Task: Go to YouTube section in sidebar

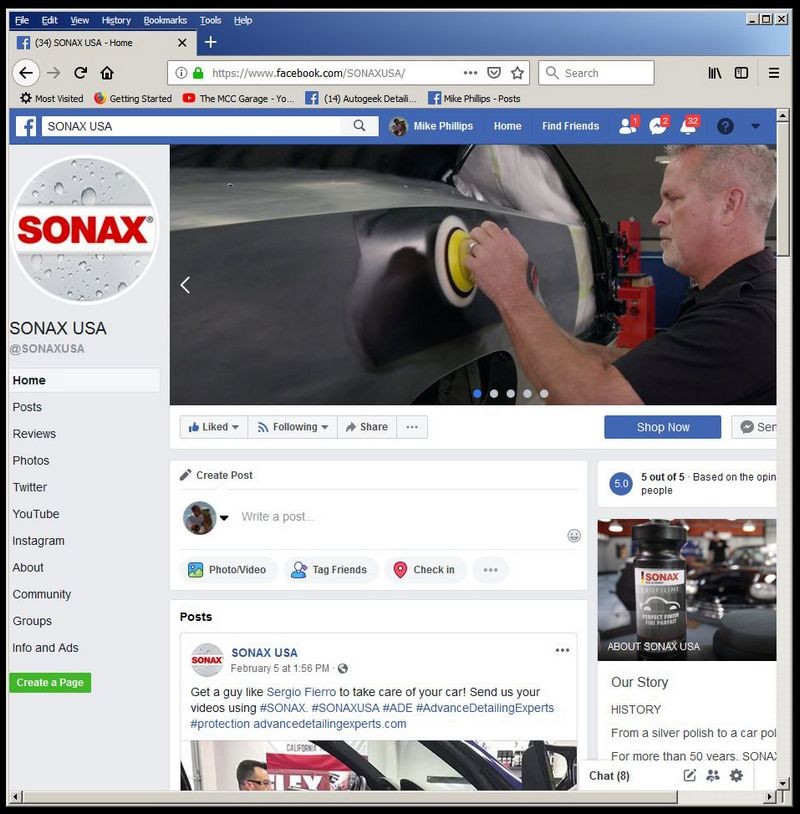Action: coord(36,514)
